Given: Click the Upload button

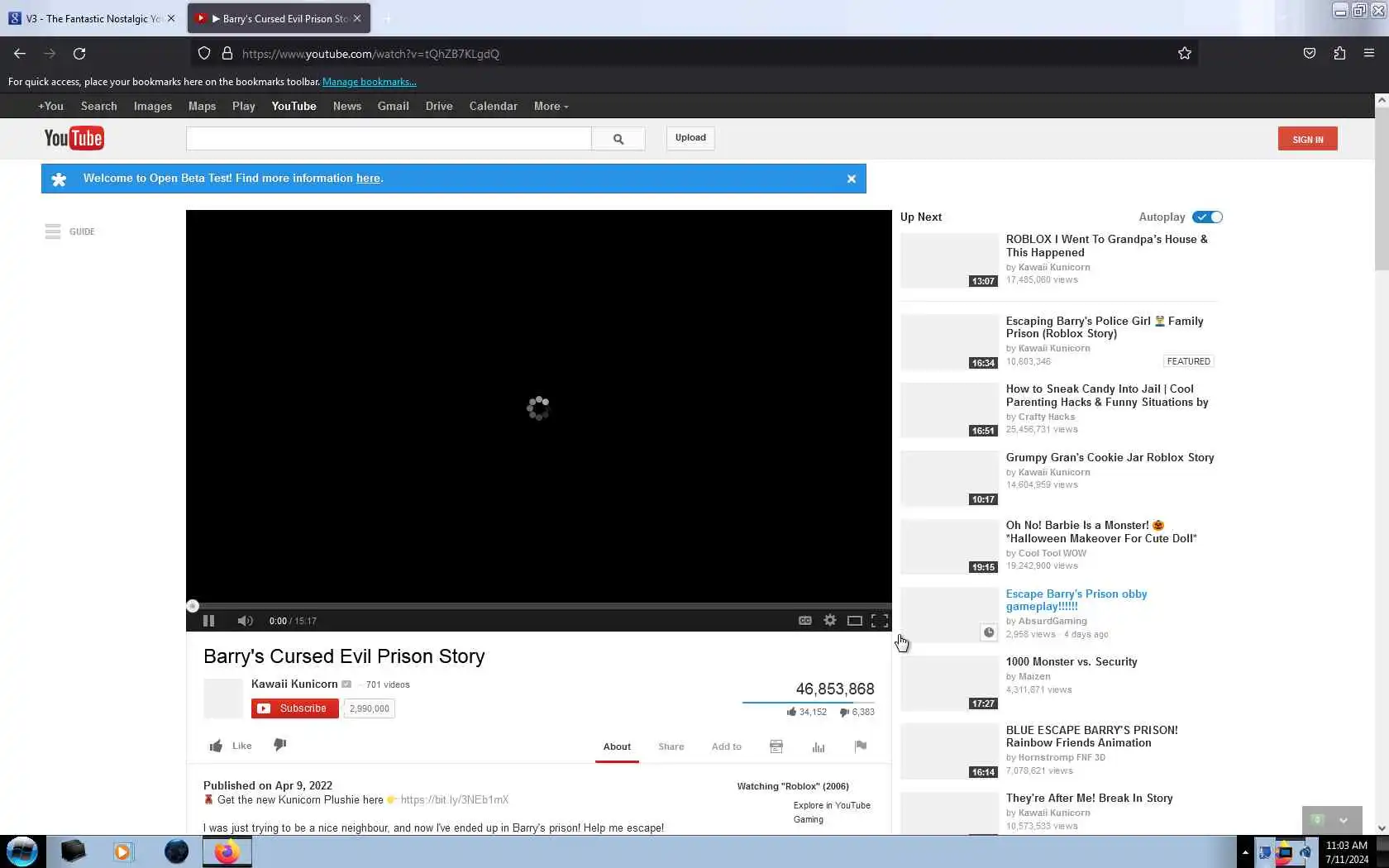Looking at the screenshot, I should point(690,138).
